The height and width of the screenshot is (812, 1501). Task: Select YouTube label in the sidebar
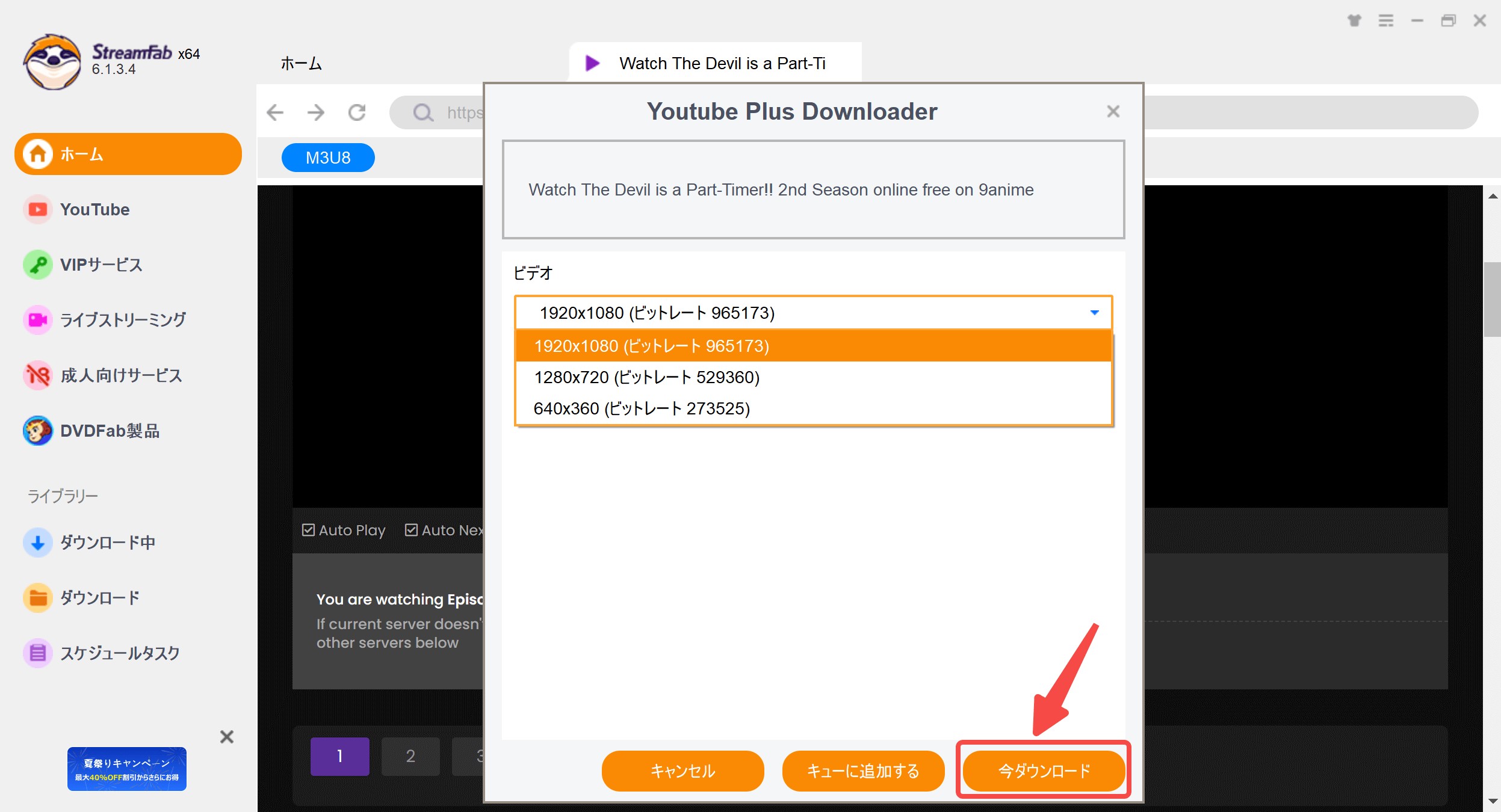pos(95,209)
